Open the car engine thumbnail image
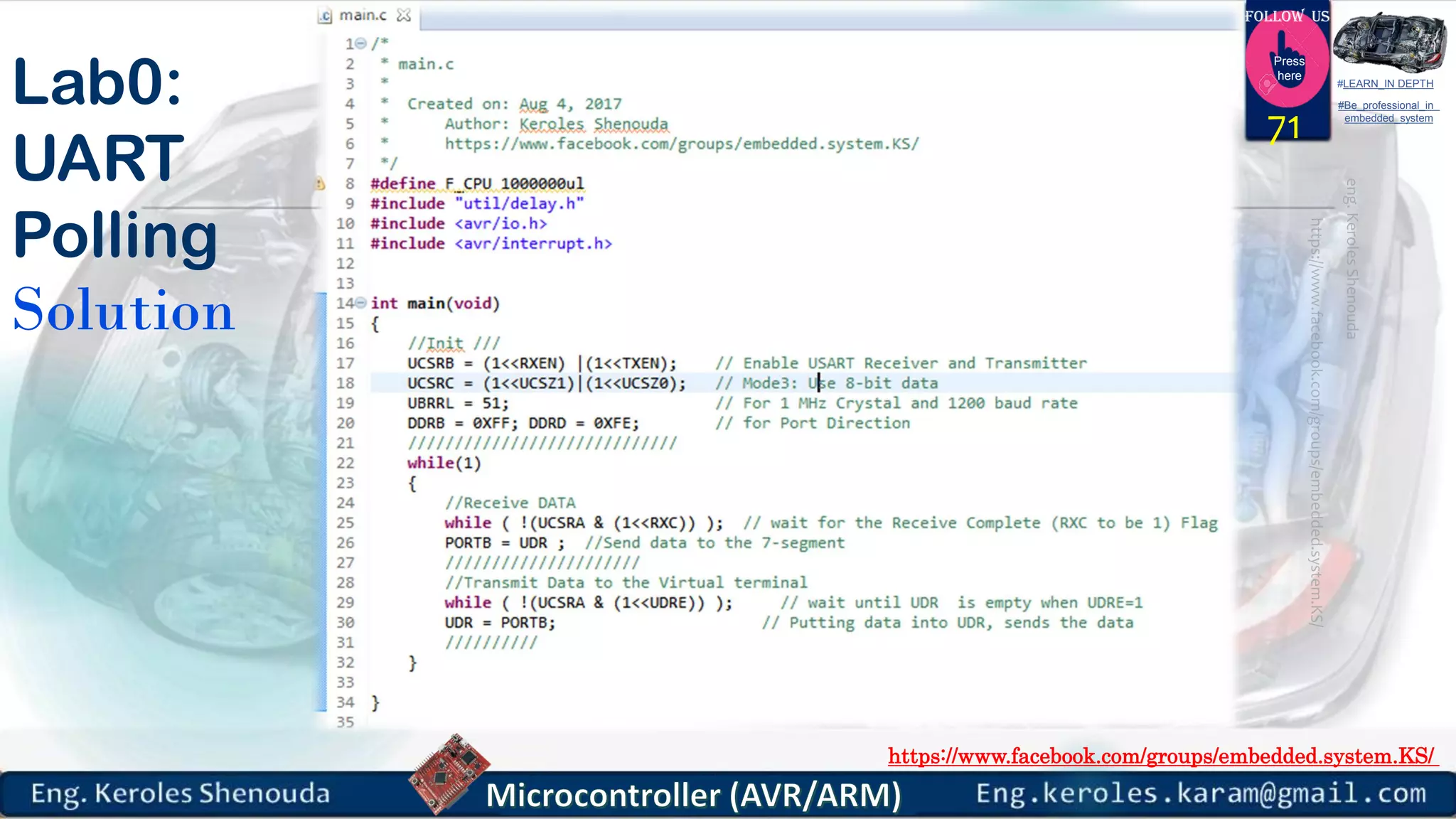This screenshot has height=819, width=1456. [1388, 41]
